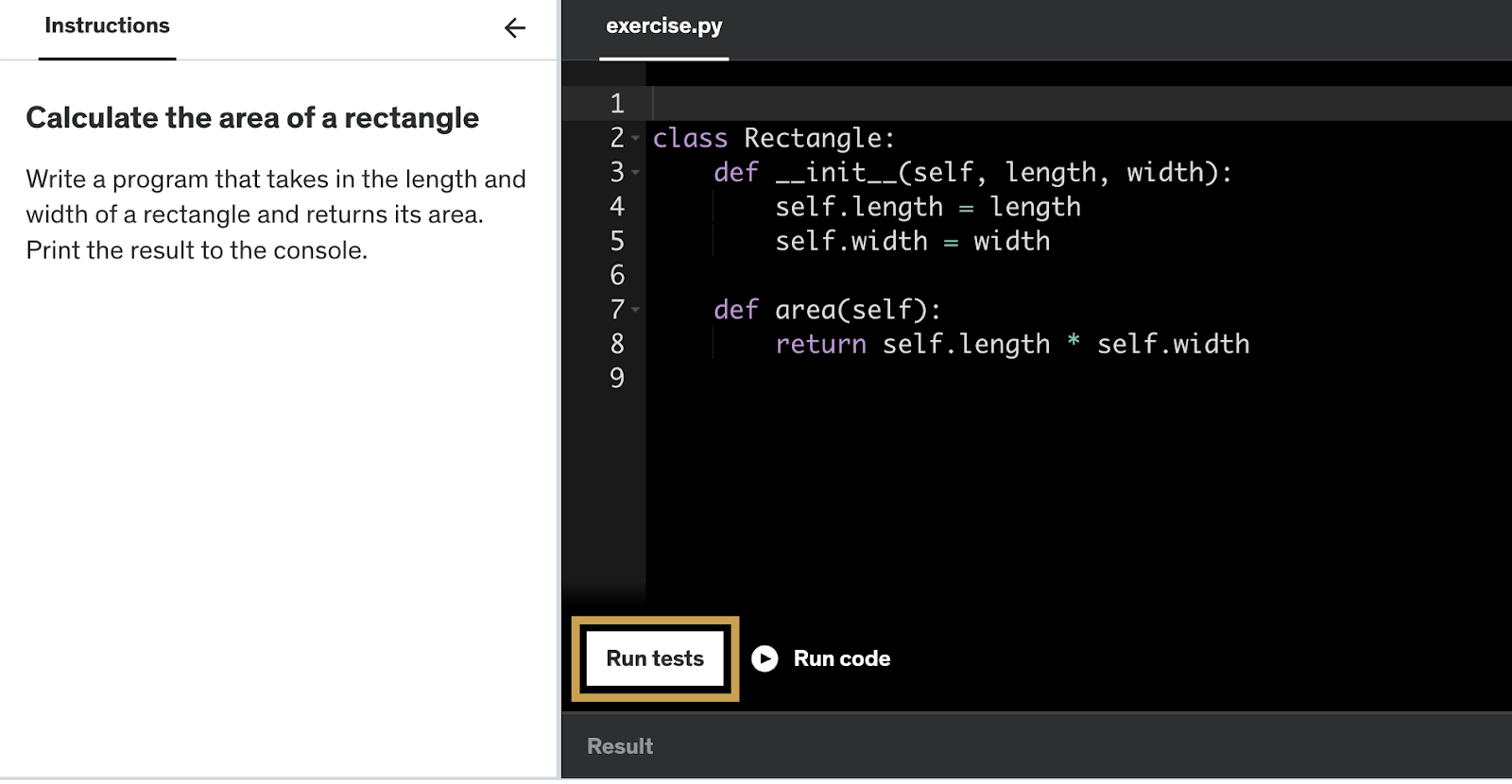Screen dimensions: 1512x784
Task: Fold the Rectangle class at line 2
Action: pyautogui.click(x=636, y=139)
